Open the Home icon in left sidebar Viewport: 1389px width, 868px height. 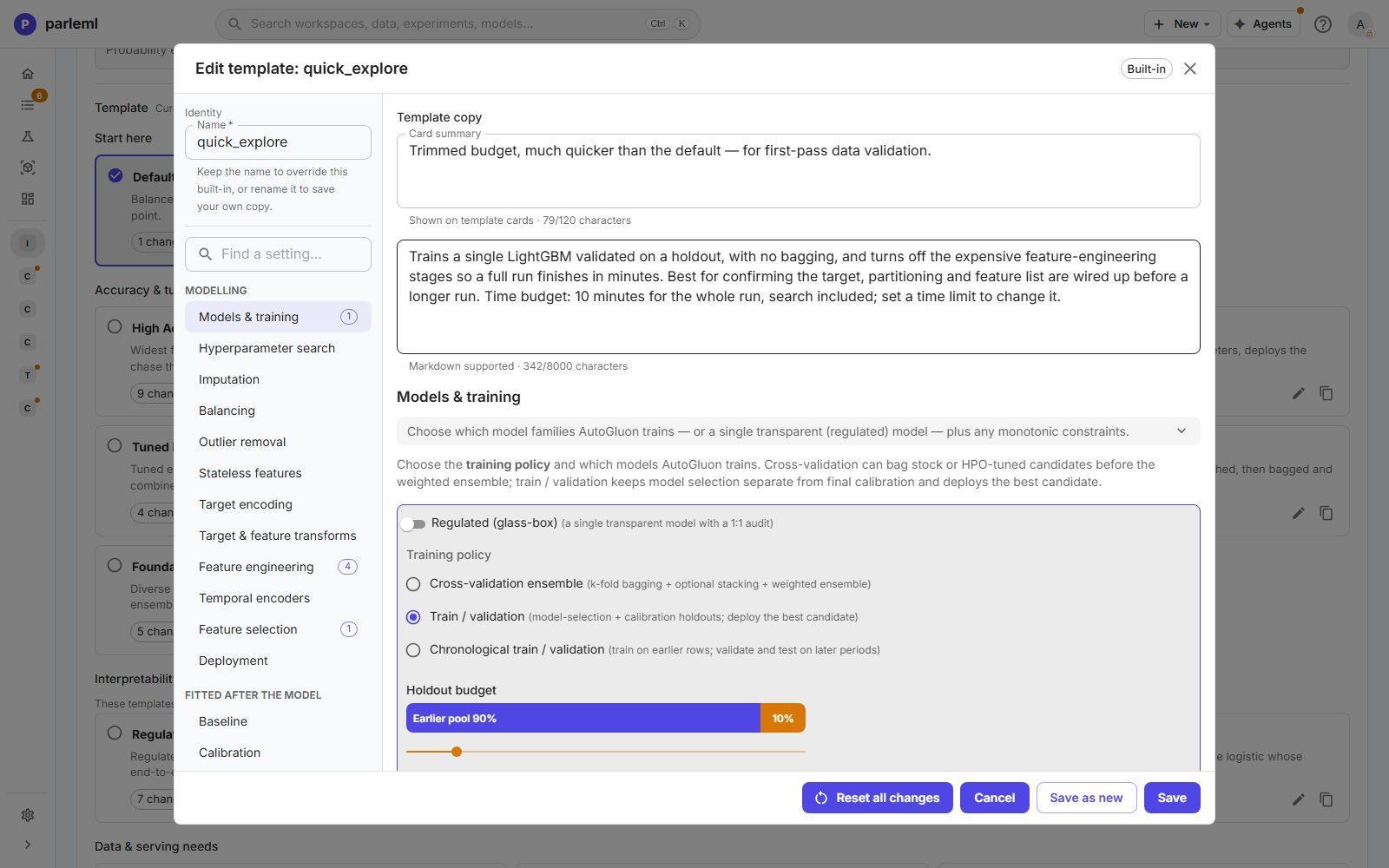click(x=28, y=74)
